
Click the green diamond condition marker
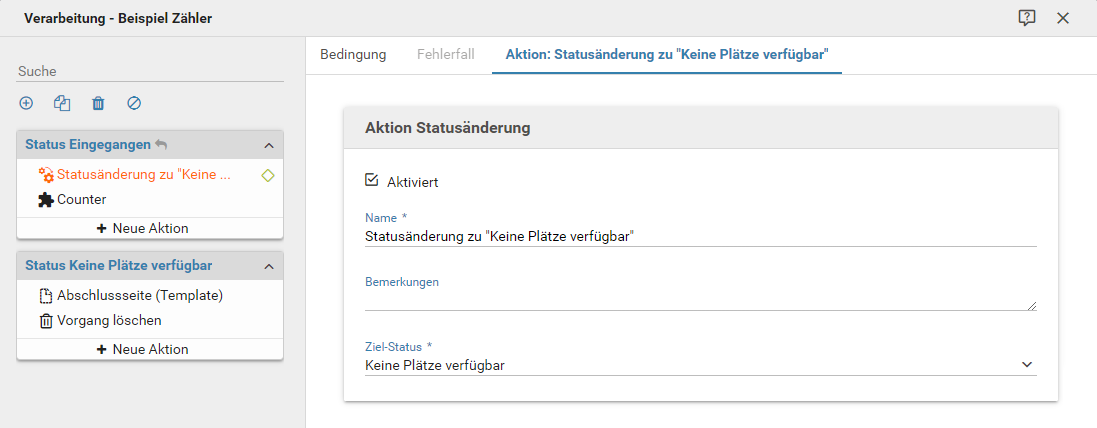267,175
